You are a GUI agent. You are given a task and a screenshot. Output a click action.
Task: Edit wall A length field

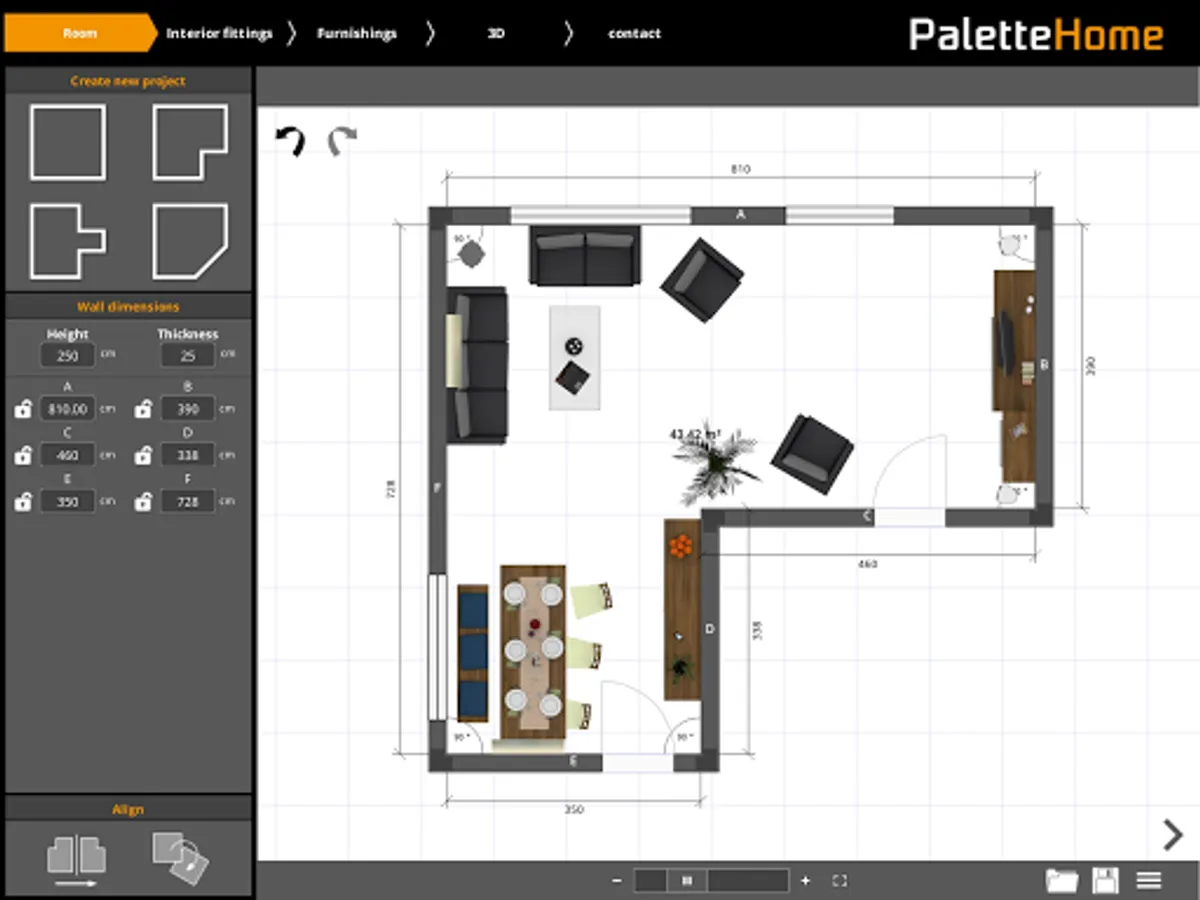point(67,408)
